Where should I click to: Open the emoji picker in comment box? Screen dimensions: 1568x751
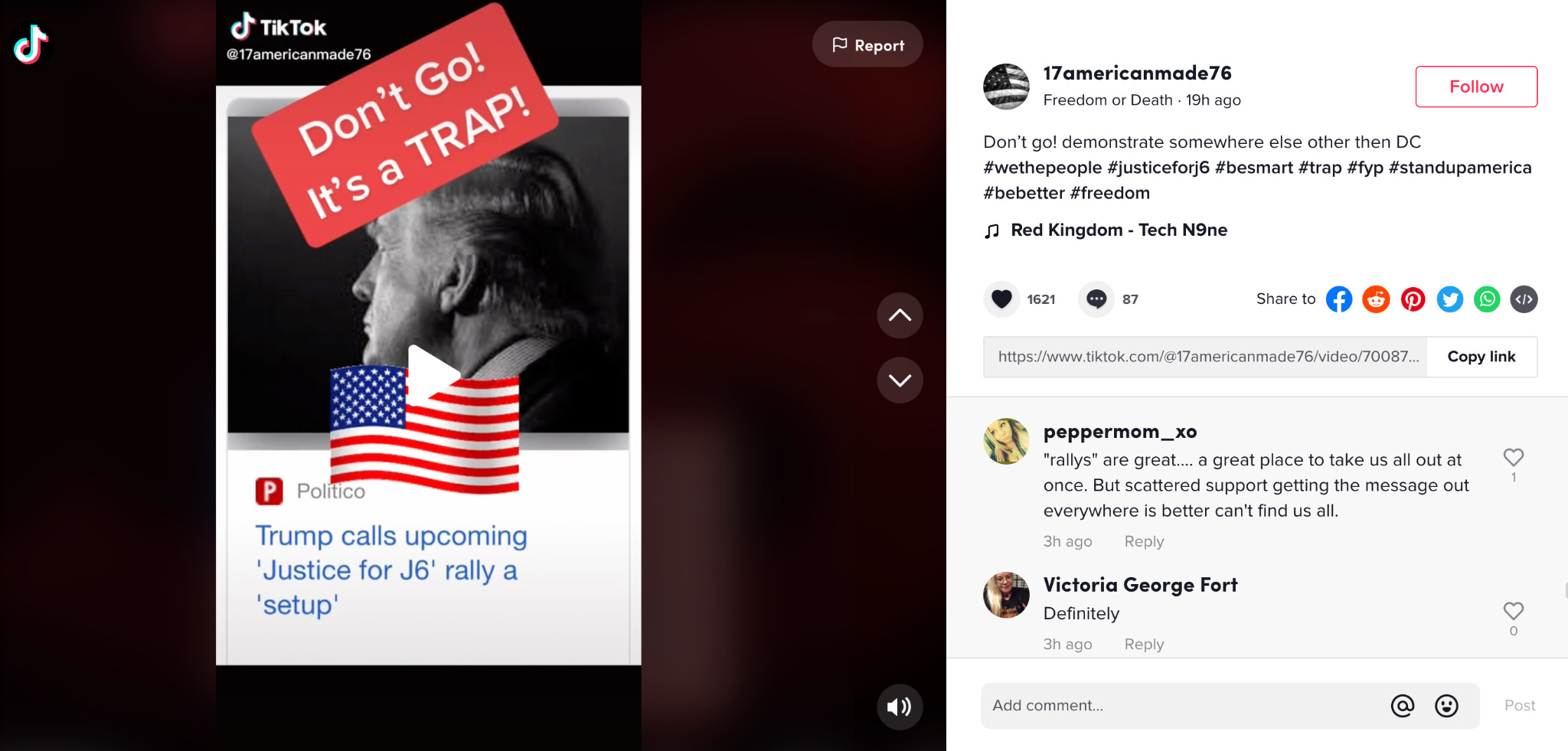pos(1446,706)
